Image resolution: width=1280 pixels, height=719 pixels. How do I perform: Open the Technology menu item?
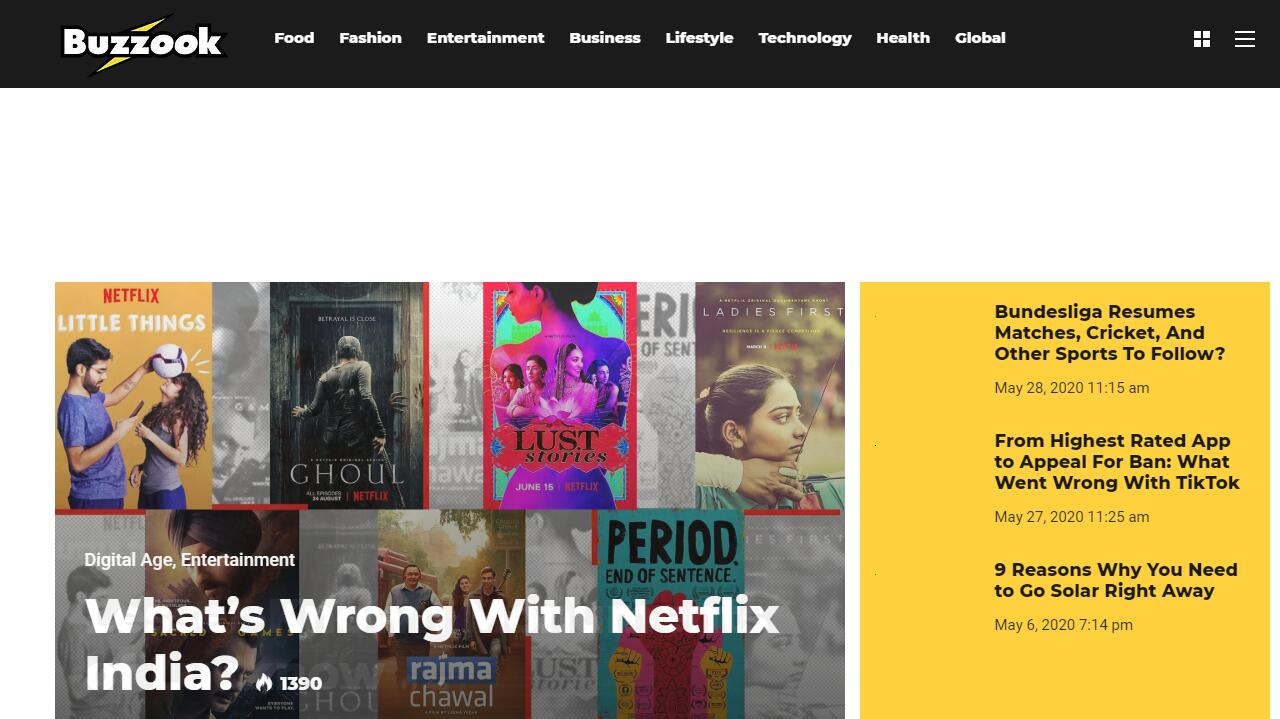(805, 38)
